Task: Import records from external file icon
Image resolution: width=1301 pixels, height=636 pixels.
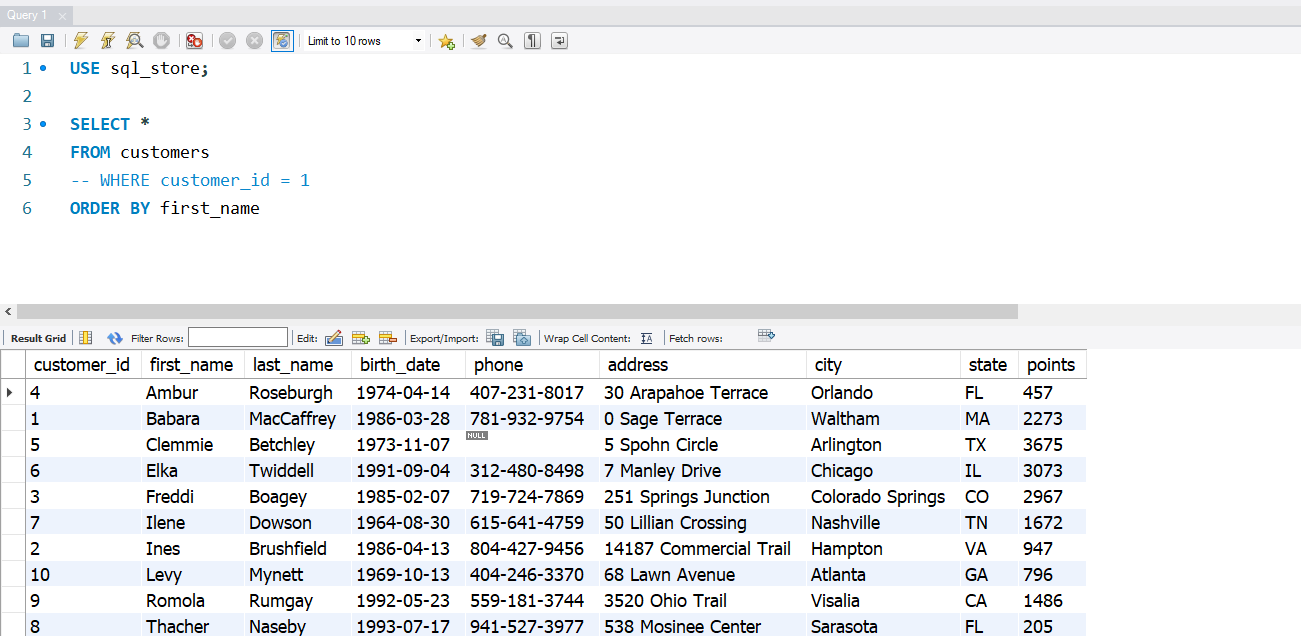Action: pyautogui.click(x=522, y=338)
